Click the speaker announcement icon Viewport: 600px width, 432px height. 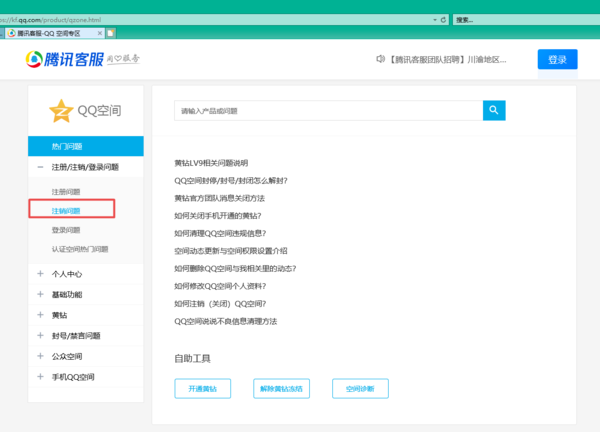tap(380, 60)
